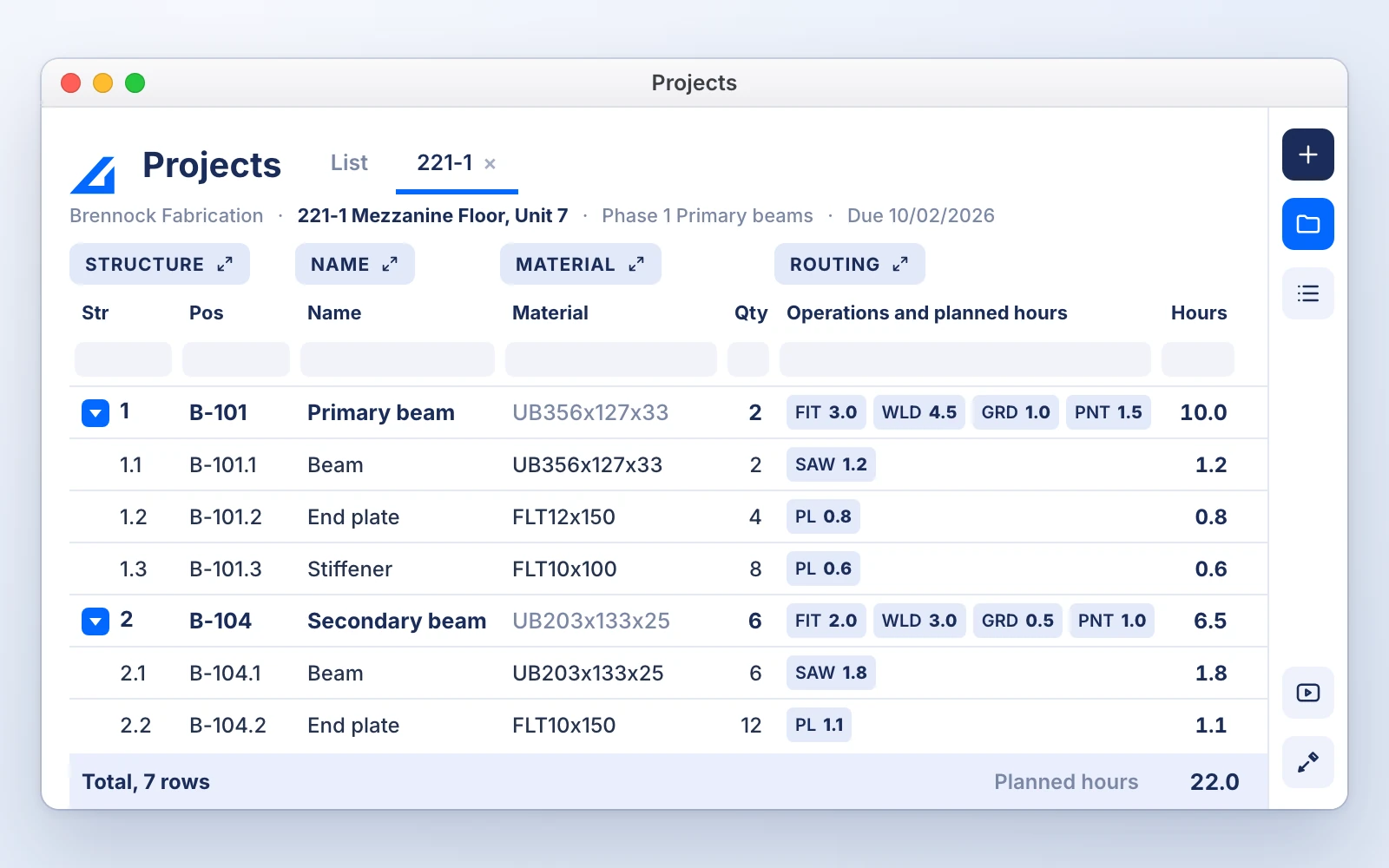The height and width of the screenshot is (868, 1389).
Task: Click the SAW 1.2 operation chip
Action: click(831, 464)
